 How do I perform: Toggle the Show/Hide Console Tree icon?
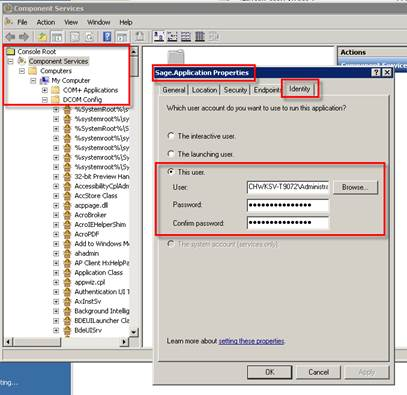click(x=57, y=37)
